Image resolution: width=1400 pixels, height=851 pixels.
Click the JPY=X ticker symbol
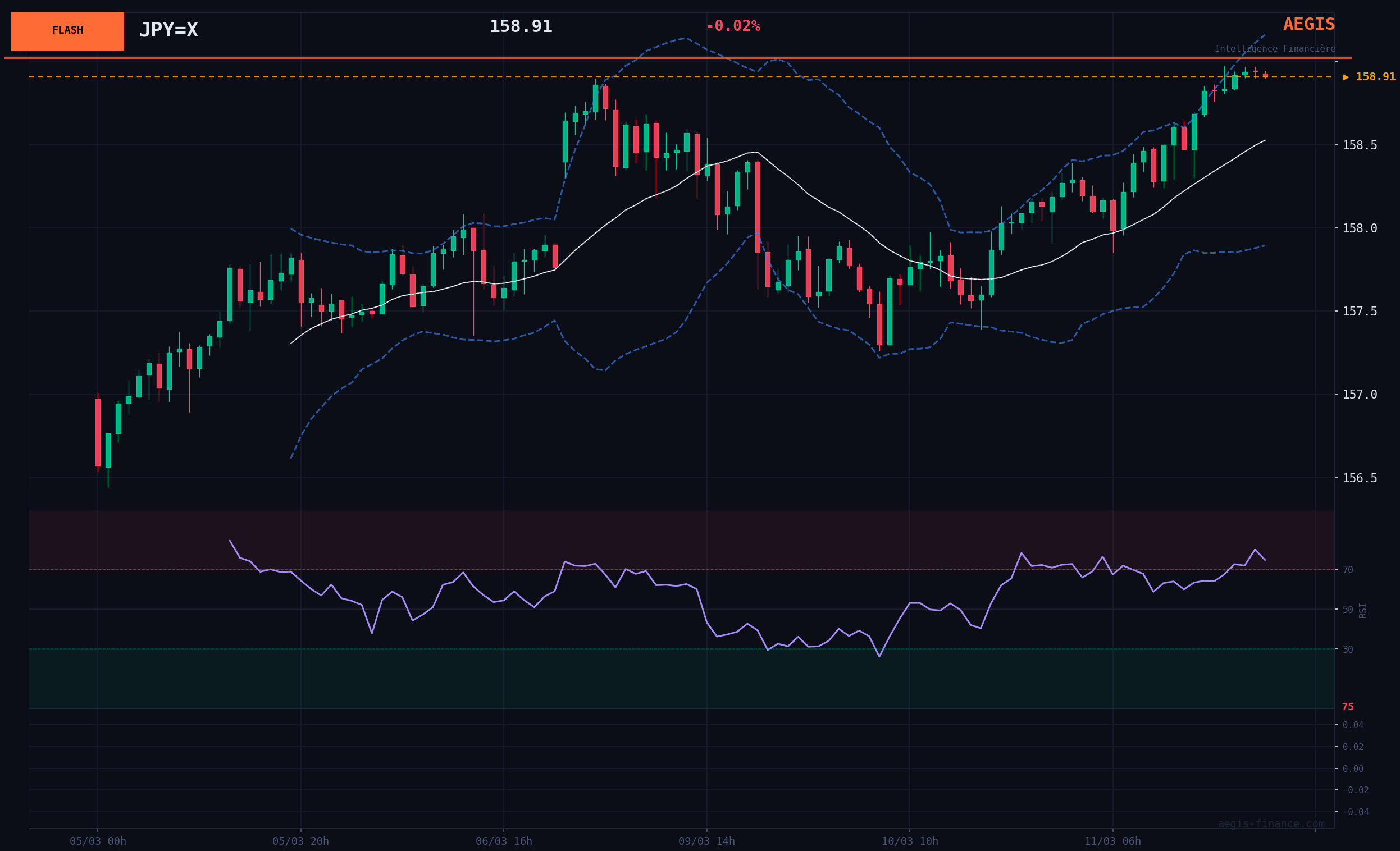(168, 30)
